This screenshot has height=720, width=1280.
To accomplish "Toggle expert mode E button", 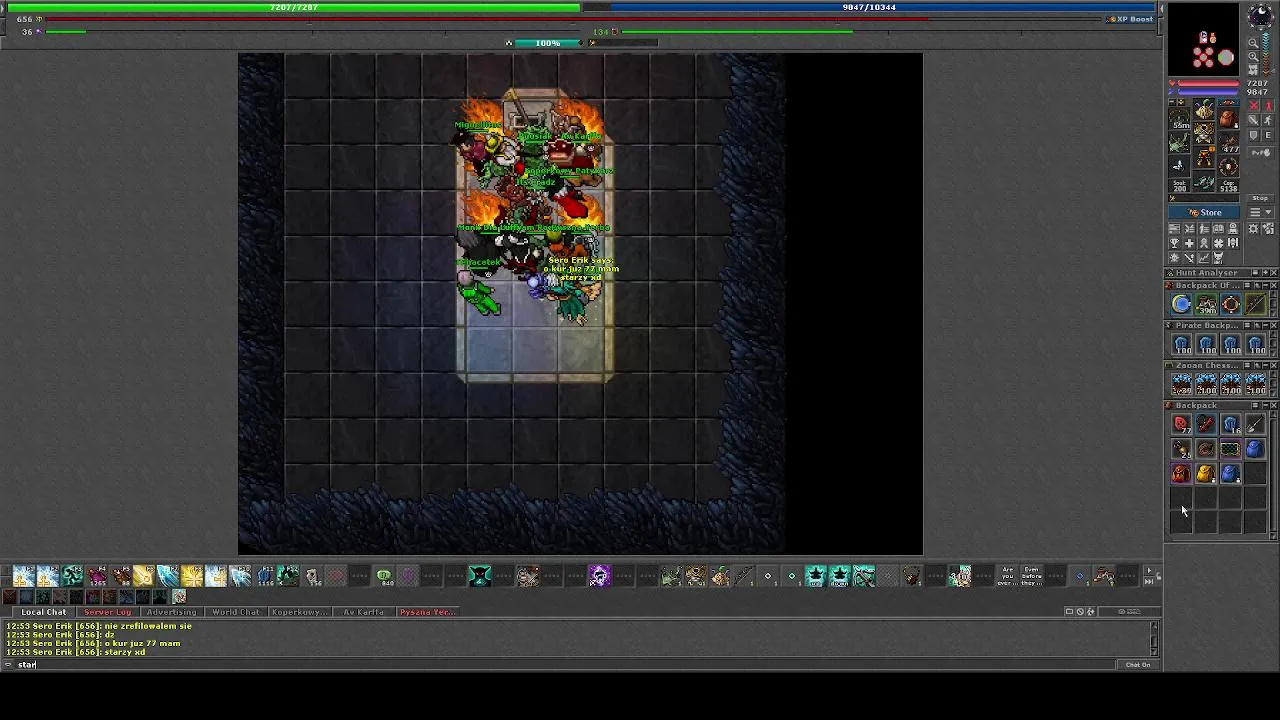I will [x=1268, y=135].
